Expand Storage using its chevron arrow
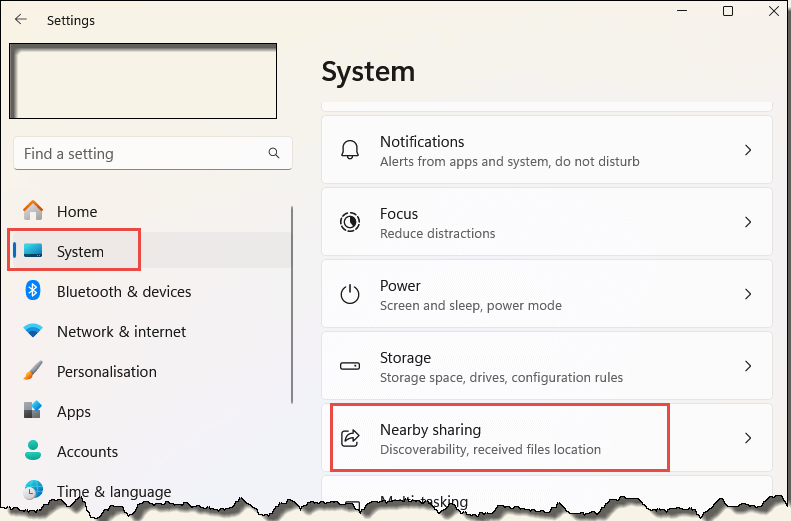 tap(748, 366)
